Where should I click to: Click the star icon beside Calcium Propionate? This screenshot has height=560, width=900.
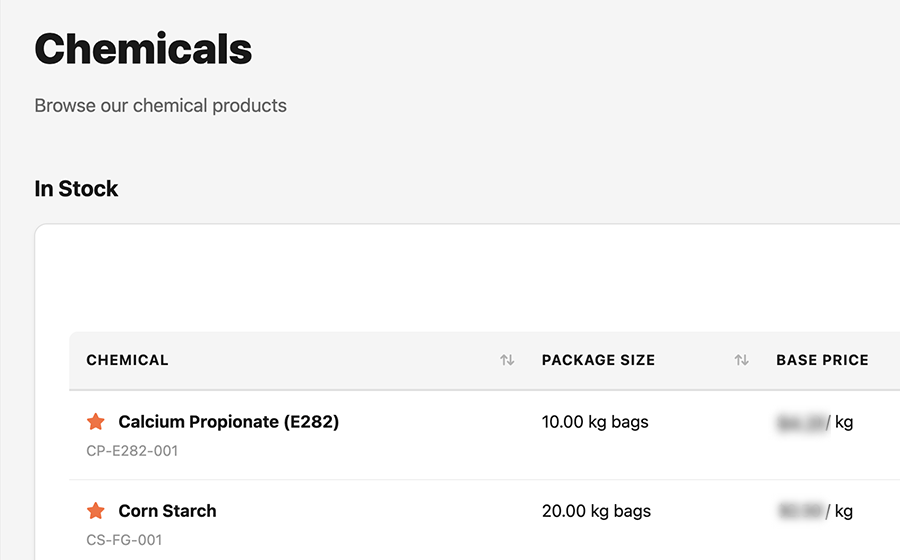point(96,422)
